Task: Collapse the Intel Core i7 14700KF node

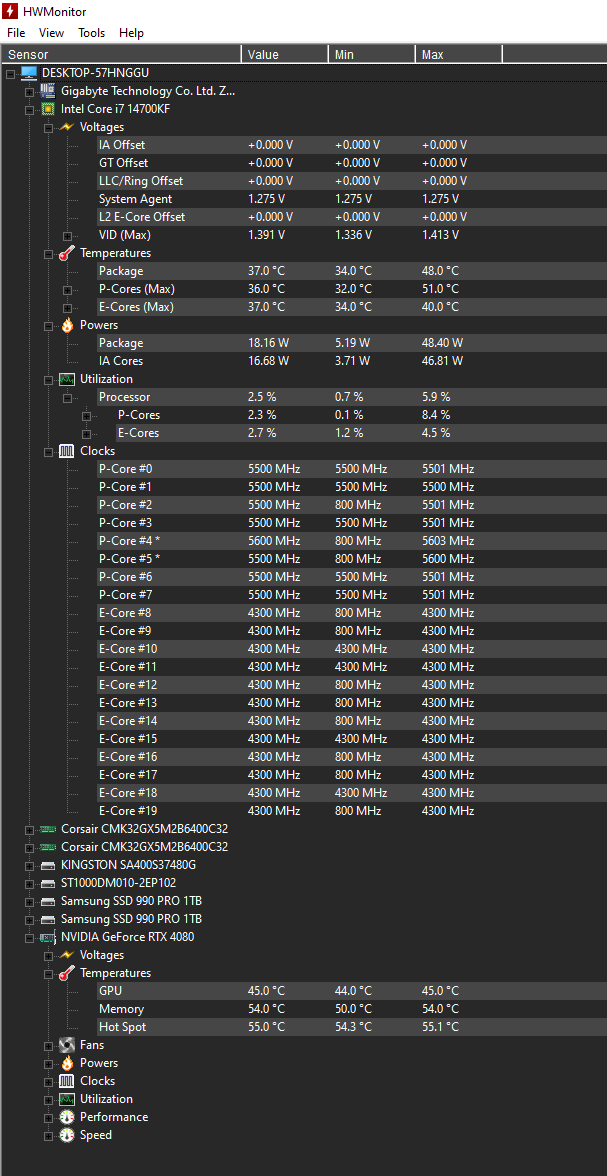Action: pyautogui.click(x=29, y=110)
